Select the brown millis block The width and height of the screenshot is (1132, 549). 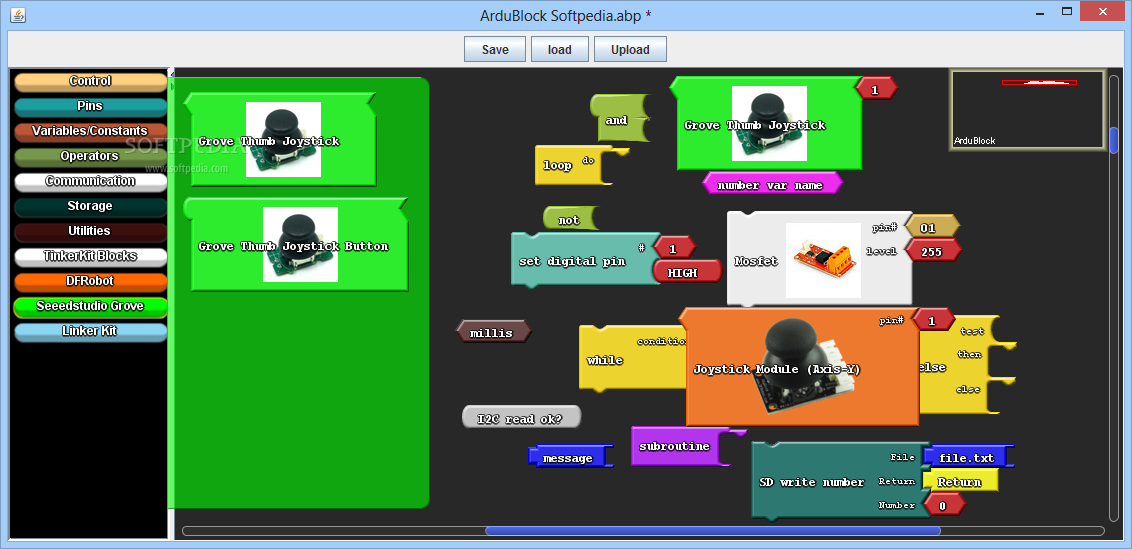[493, 332]
